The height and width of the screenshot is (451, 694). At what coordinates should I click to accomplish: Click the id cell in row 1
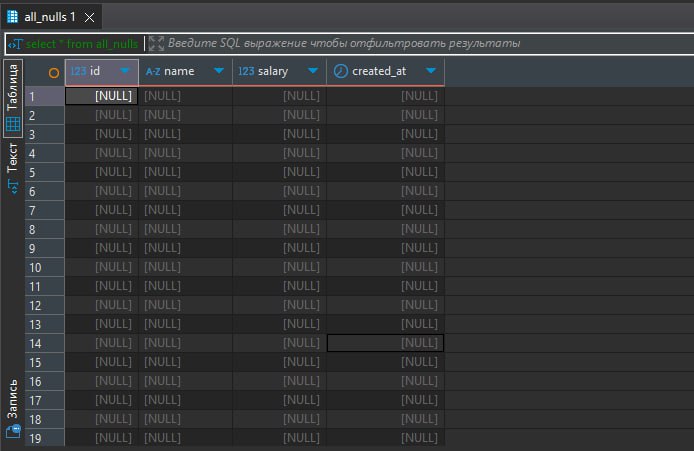click(x=102, y=96)
